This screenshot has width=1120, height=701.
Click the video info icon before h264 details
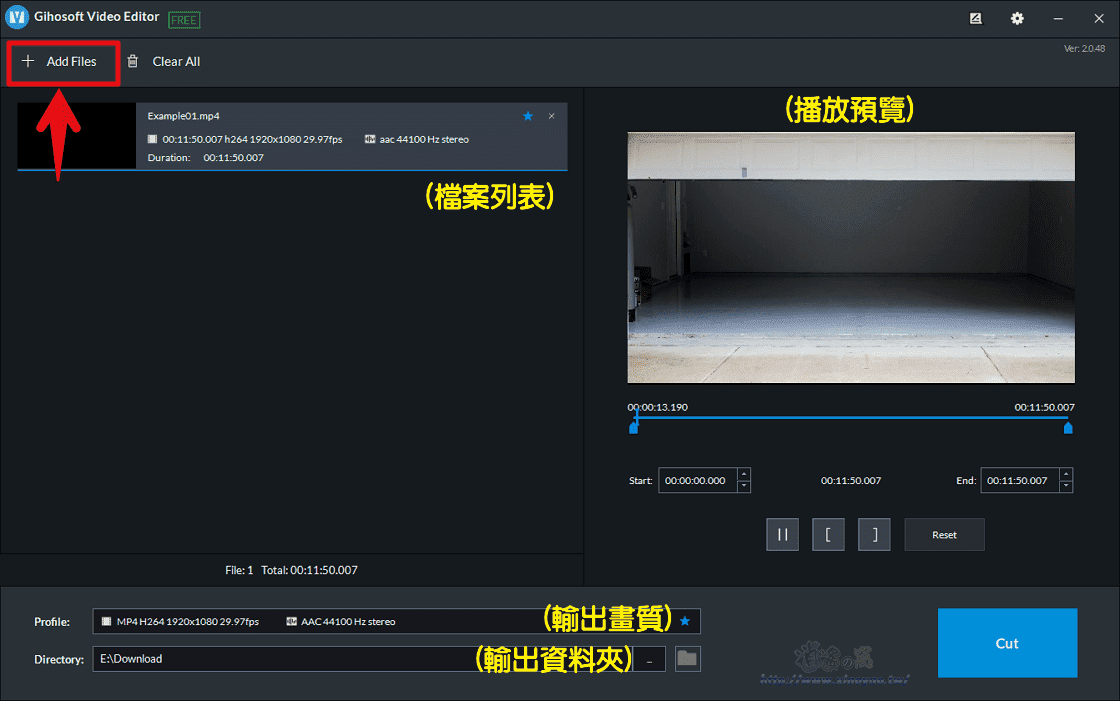click(151, 138)
